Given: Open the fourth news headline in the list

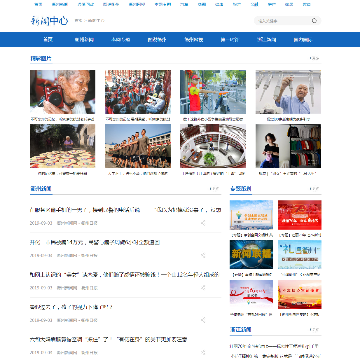Looking at the screenshot, I should pos(71,307).
